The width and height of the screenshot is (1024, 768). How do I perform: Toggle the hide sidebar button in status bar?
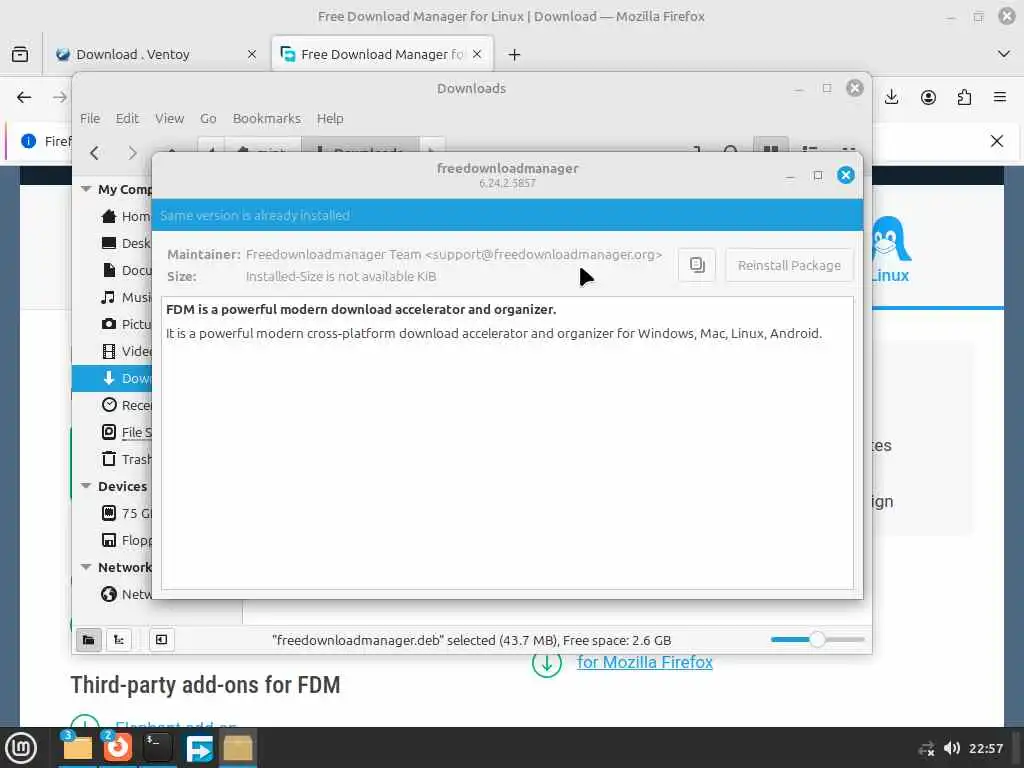[x=161, y=640]
